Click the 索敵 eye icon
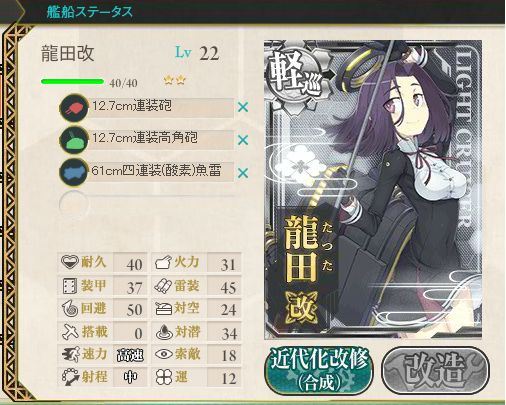The image size is (506, 405). [164, 354]
